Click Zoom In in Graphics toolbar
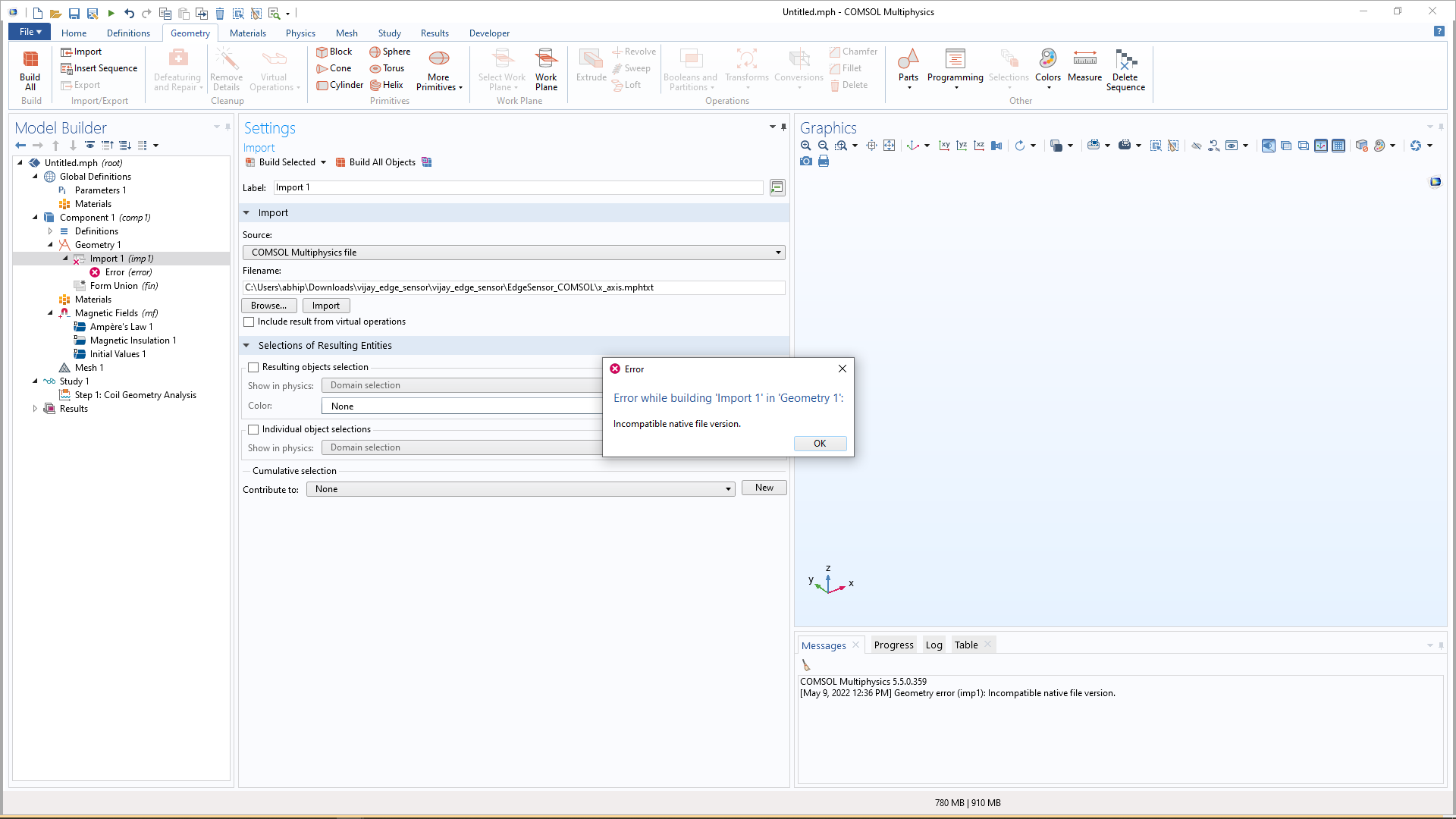Viewport: 1456px width, 819px height. point(805,146)
